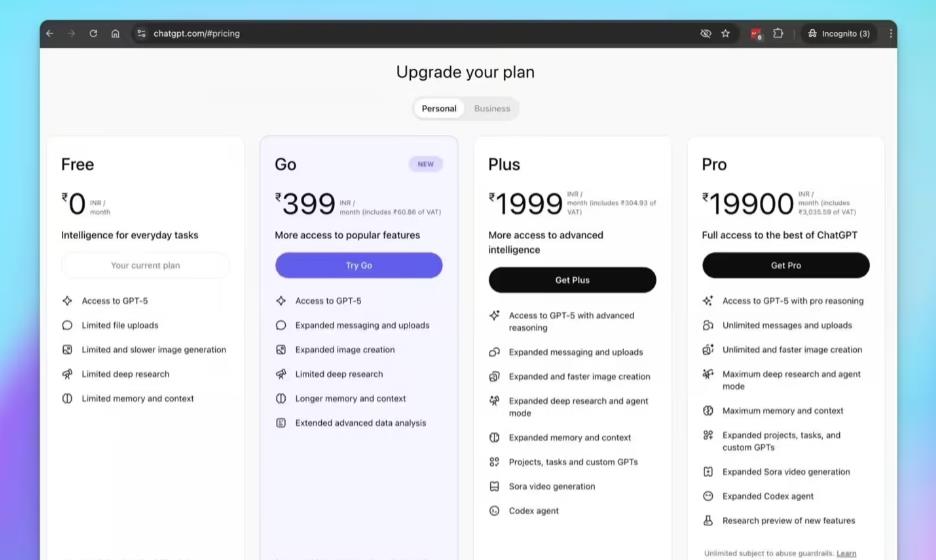
Task: Click the Get Plus button
Action: 572,280
